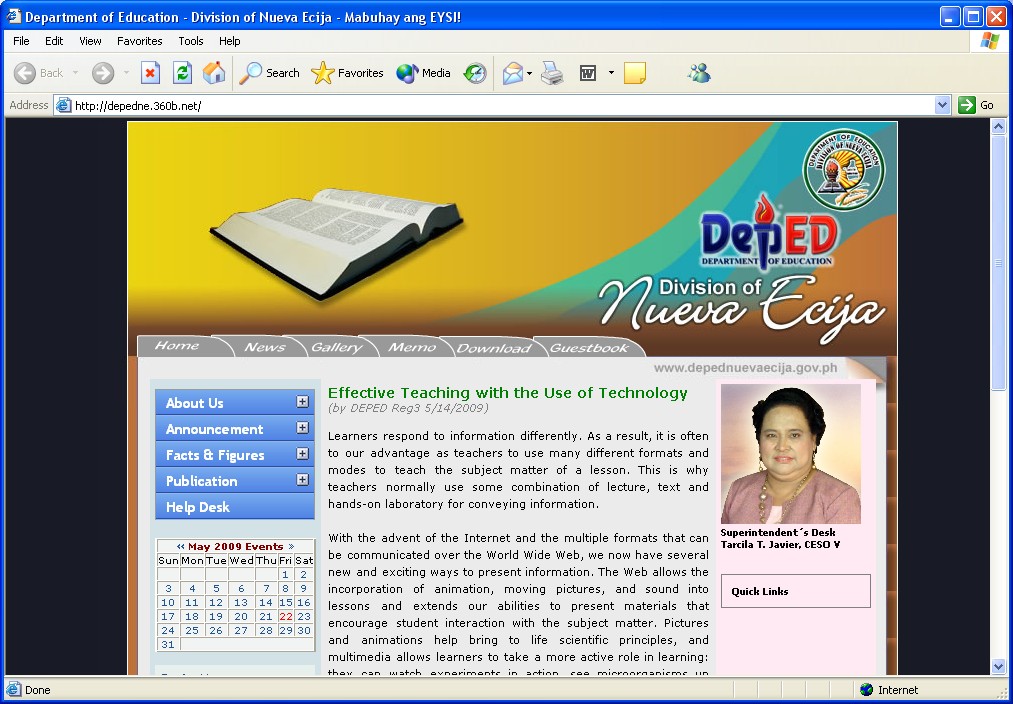Open the Mail envelope button

pos(513,73)
